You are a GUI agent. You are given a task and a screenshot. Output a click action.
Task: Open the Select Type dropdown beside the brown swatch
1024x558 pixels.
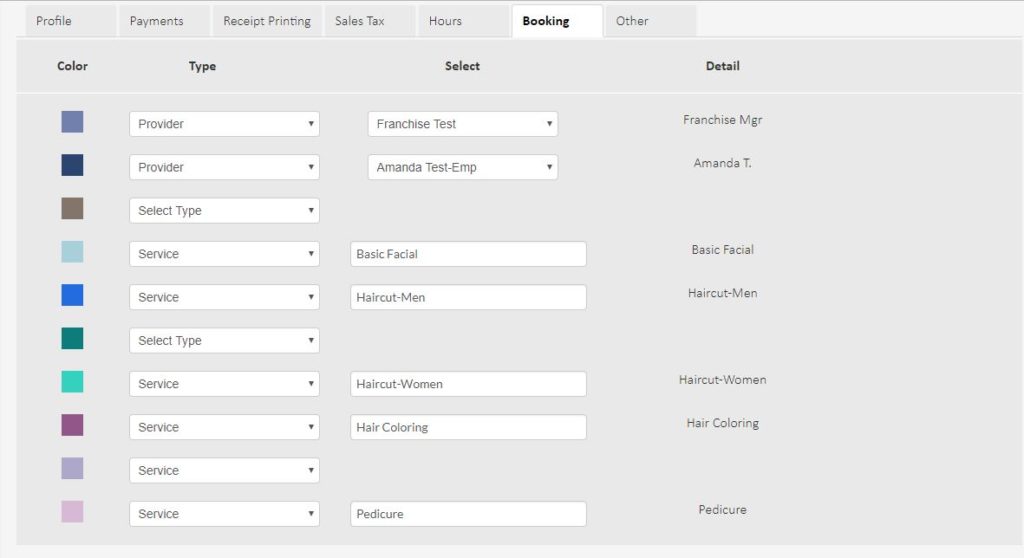[x=224, y=211]
